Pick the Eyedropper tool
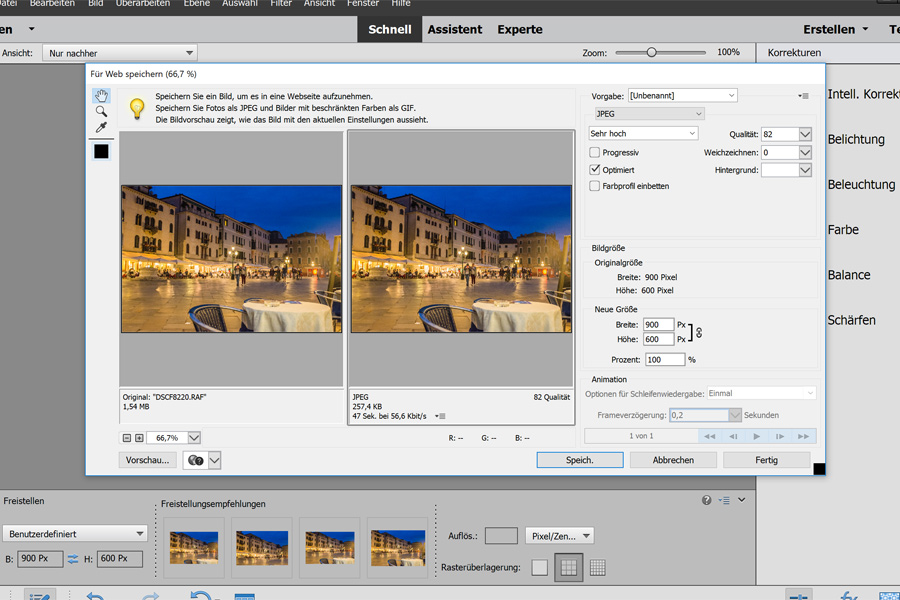The width and height of the screenshot is (900, 600). click(101, 128)
